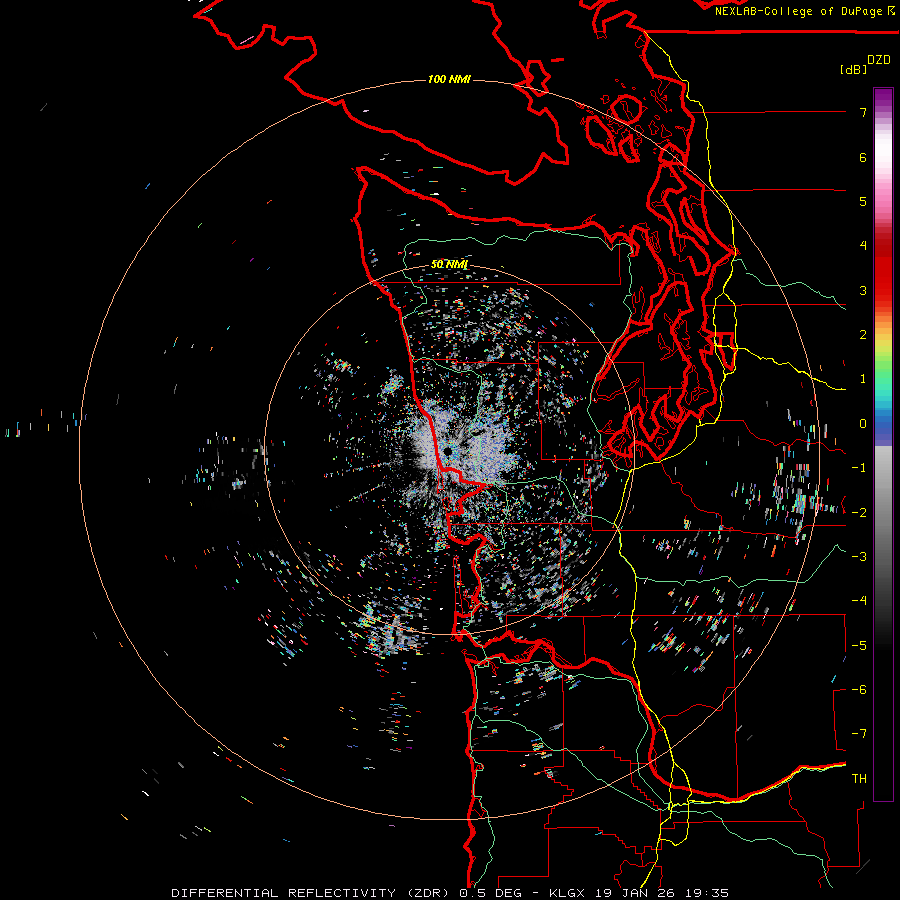Click the 50 NMI range ring label
The image size is (900, 900).
tap(449, 264)
